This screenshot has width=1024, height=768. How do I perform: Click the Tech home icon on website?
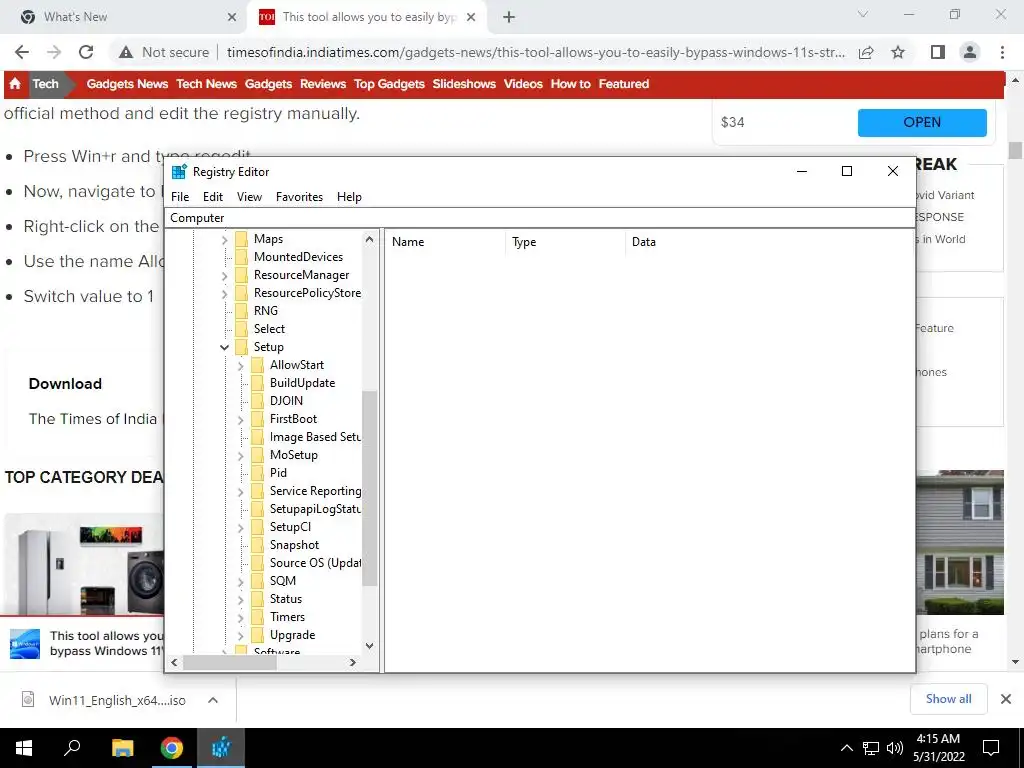[15, 84]
